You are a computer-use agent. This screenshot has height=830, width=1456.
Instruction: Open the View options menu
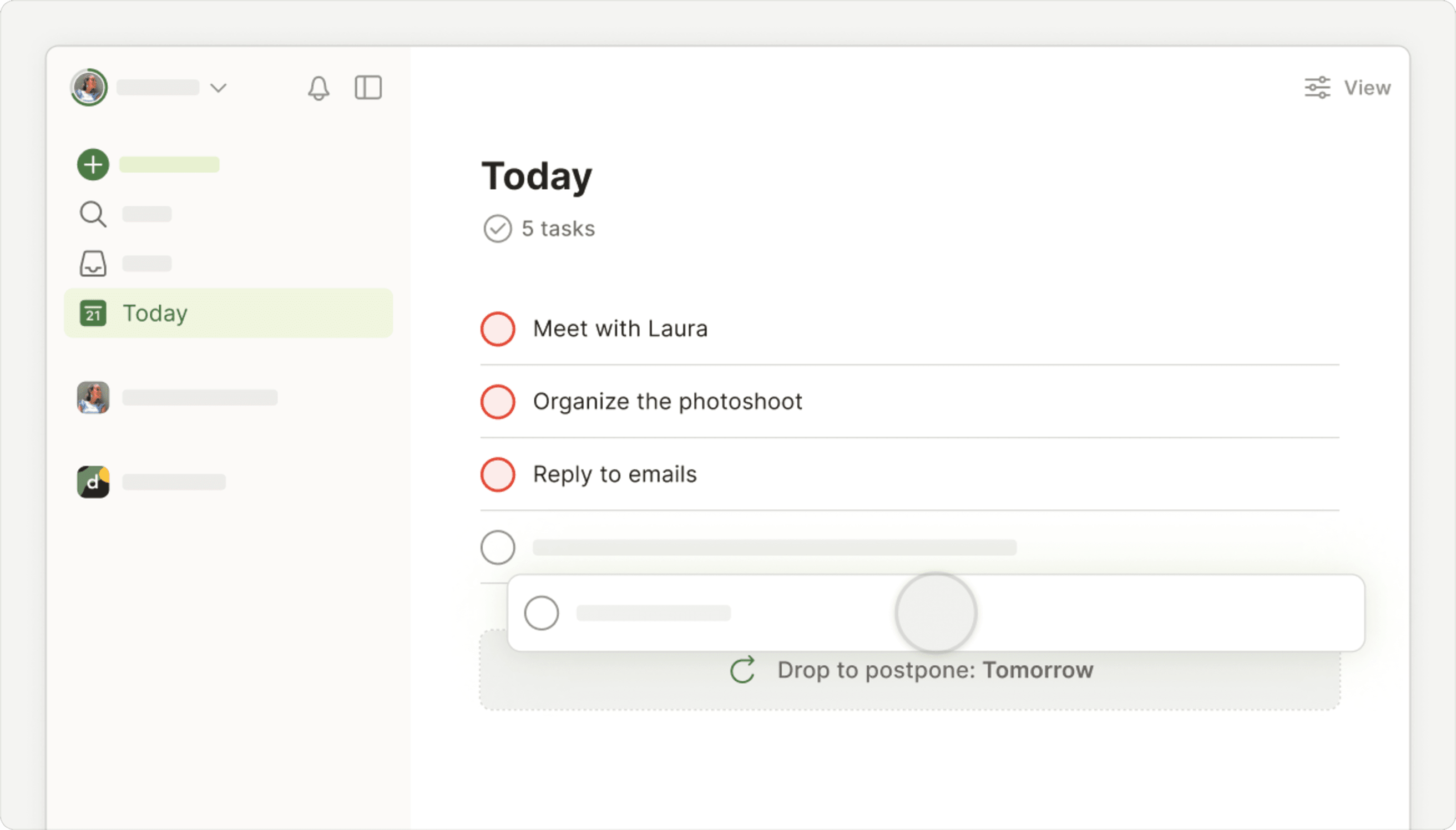pos(1367,88)
